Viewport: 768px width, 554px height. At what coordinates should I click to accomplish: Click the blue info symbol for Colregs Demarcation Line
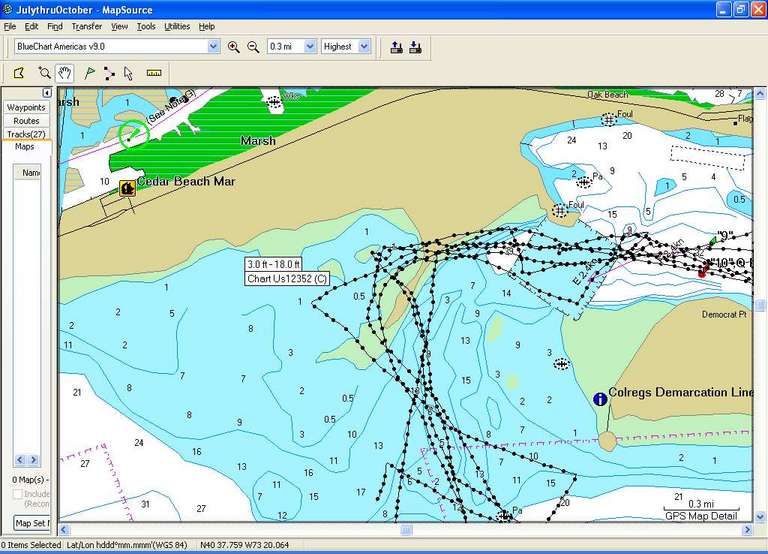[x=600, y=399]
